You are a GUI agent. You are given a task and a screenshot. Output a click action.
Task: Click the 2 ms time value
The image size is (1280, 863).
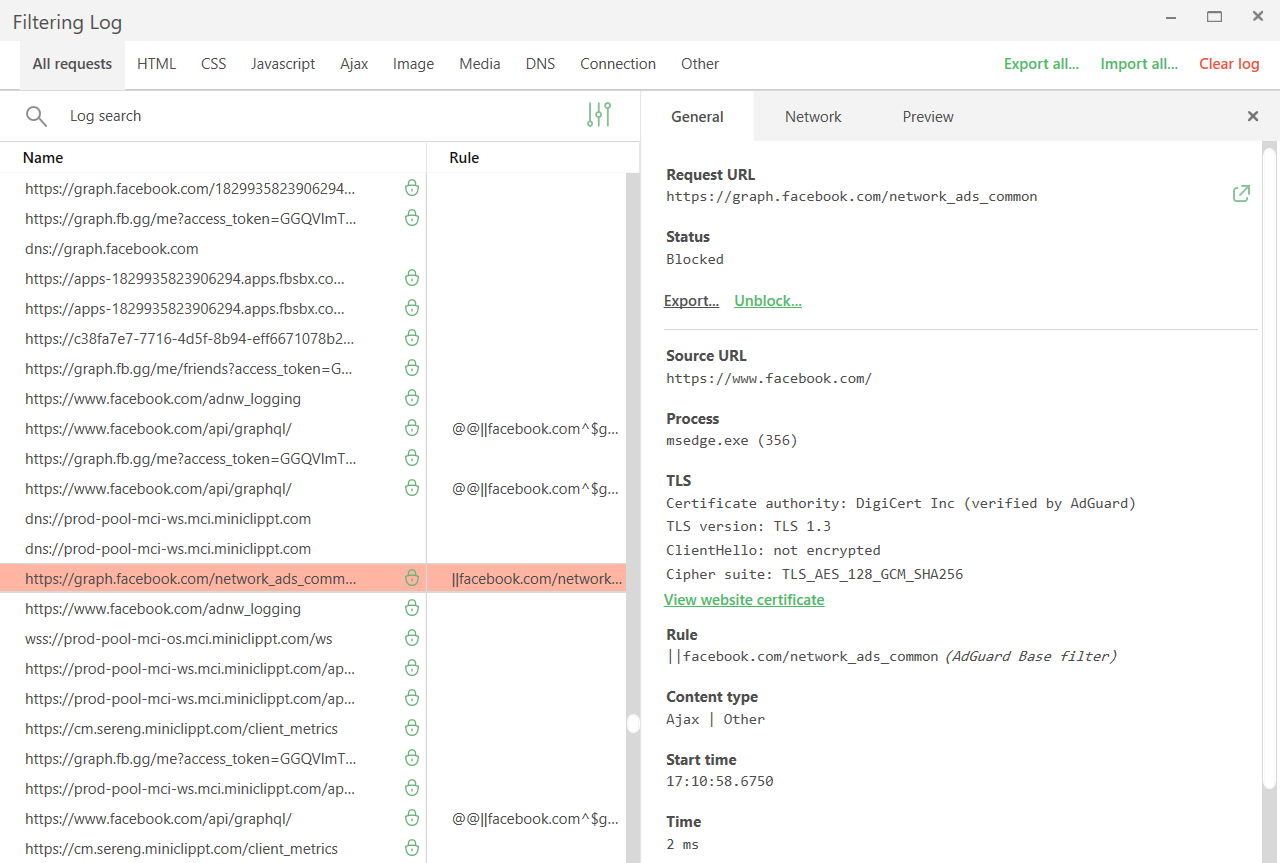point(683,844)
